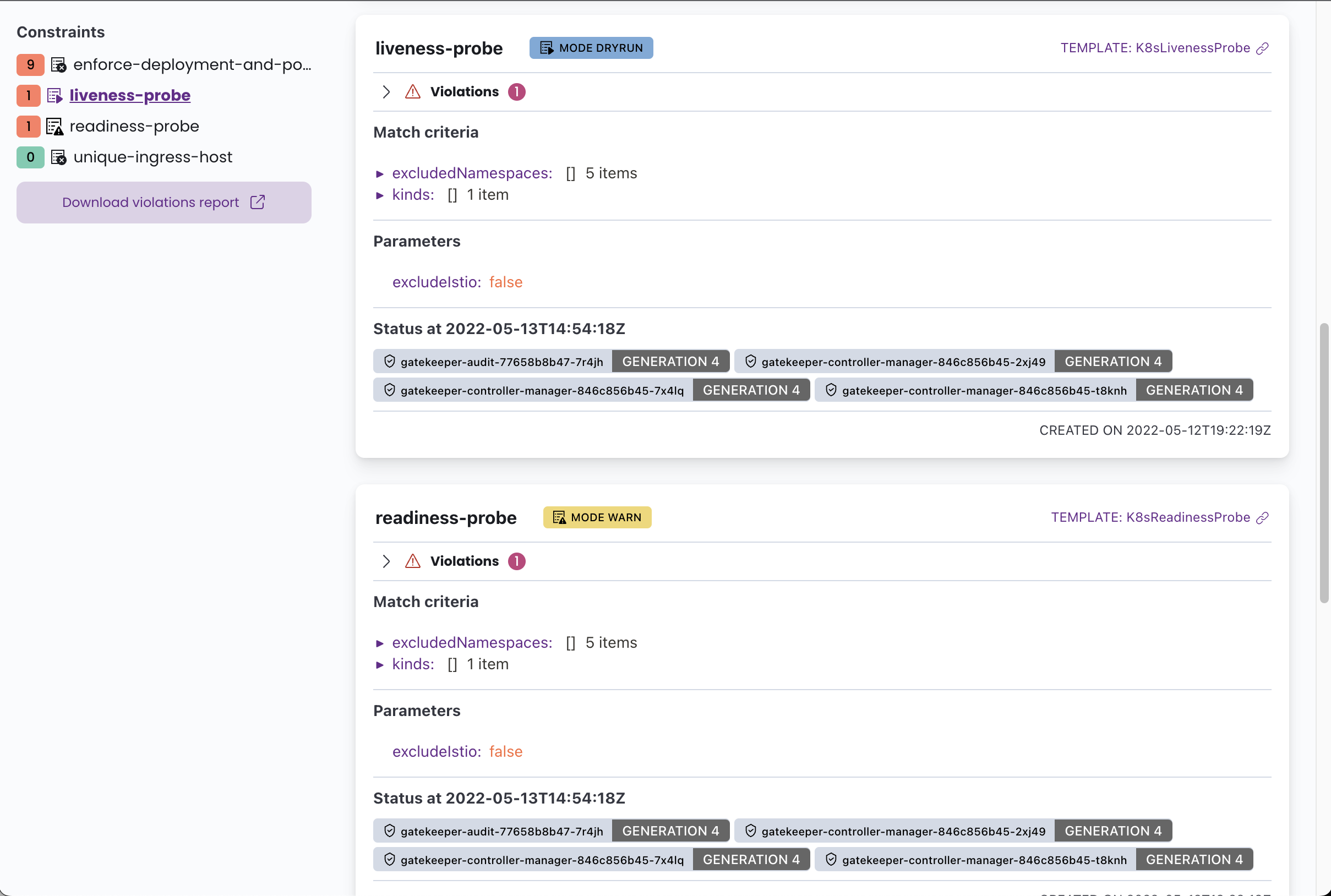Open TEMPLATE: K8sLivenessProbe link
Screen dimensions: 1331x896
[x=1154, y=48]
